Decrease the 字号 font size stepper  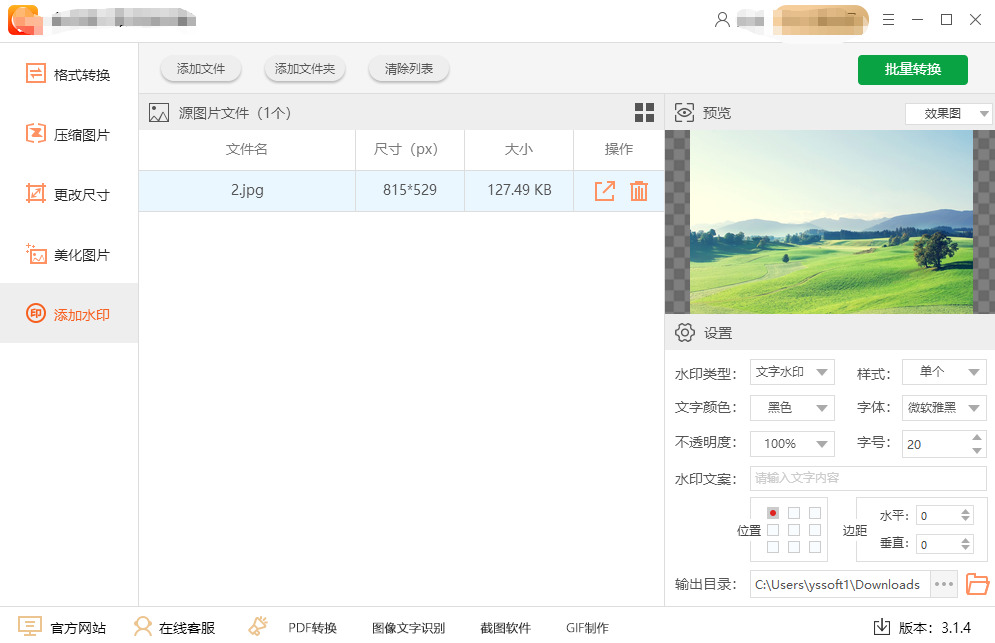point(977,451)
